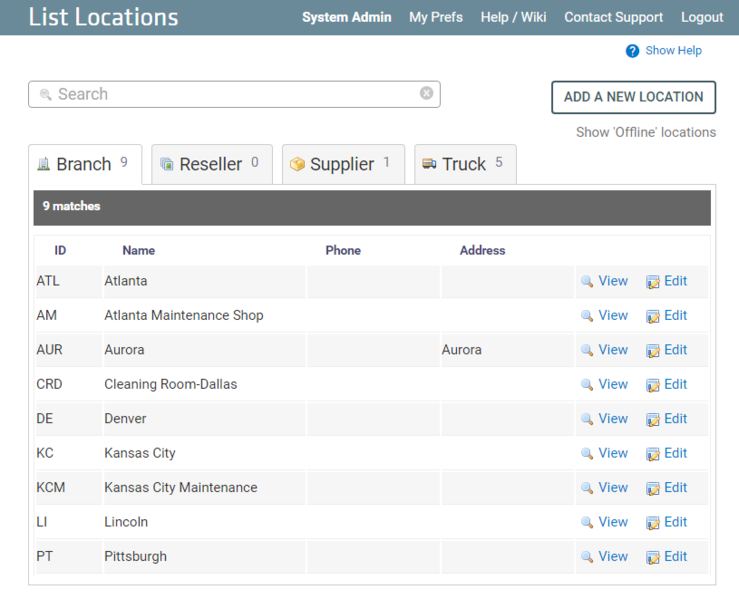
Task: Click the magnifier icon in Pittsburgh row
Action: point(587,557)
